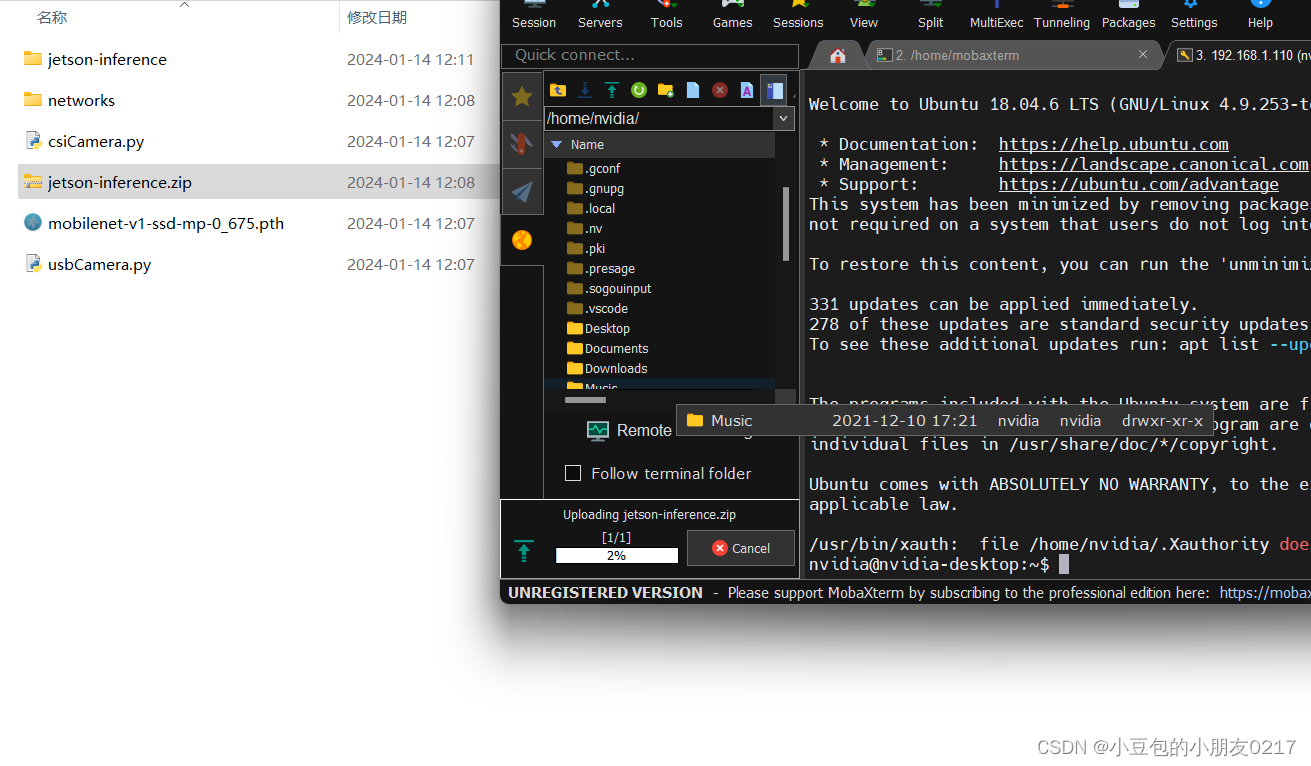Image resolution: width=1311 pixels, height=766 pixels.
Task: Click the letter A file icon in SFTP toolbar
Action: [747, 90]
